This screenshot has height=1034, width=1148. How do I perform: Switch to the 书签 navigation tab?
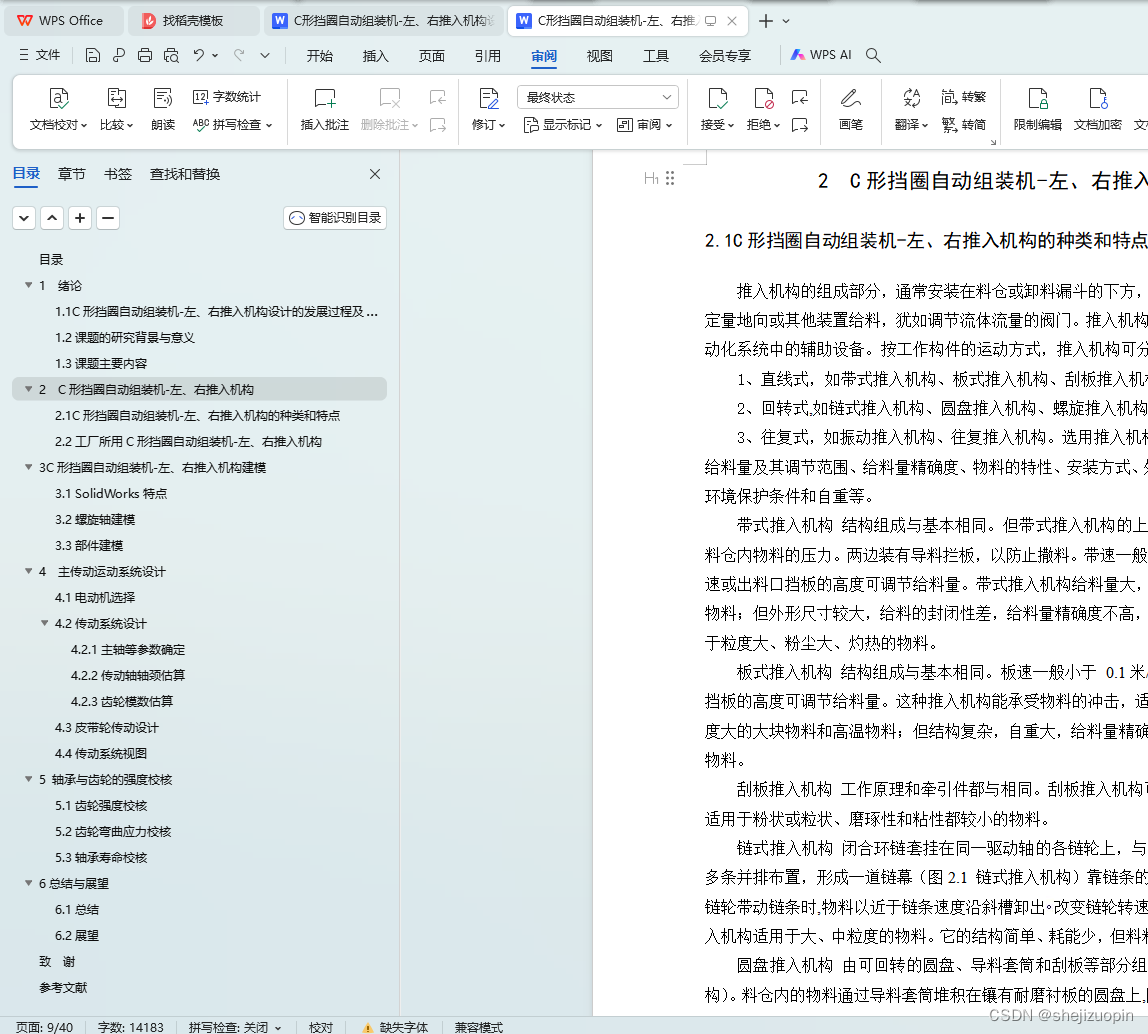[x=118, y=174]
